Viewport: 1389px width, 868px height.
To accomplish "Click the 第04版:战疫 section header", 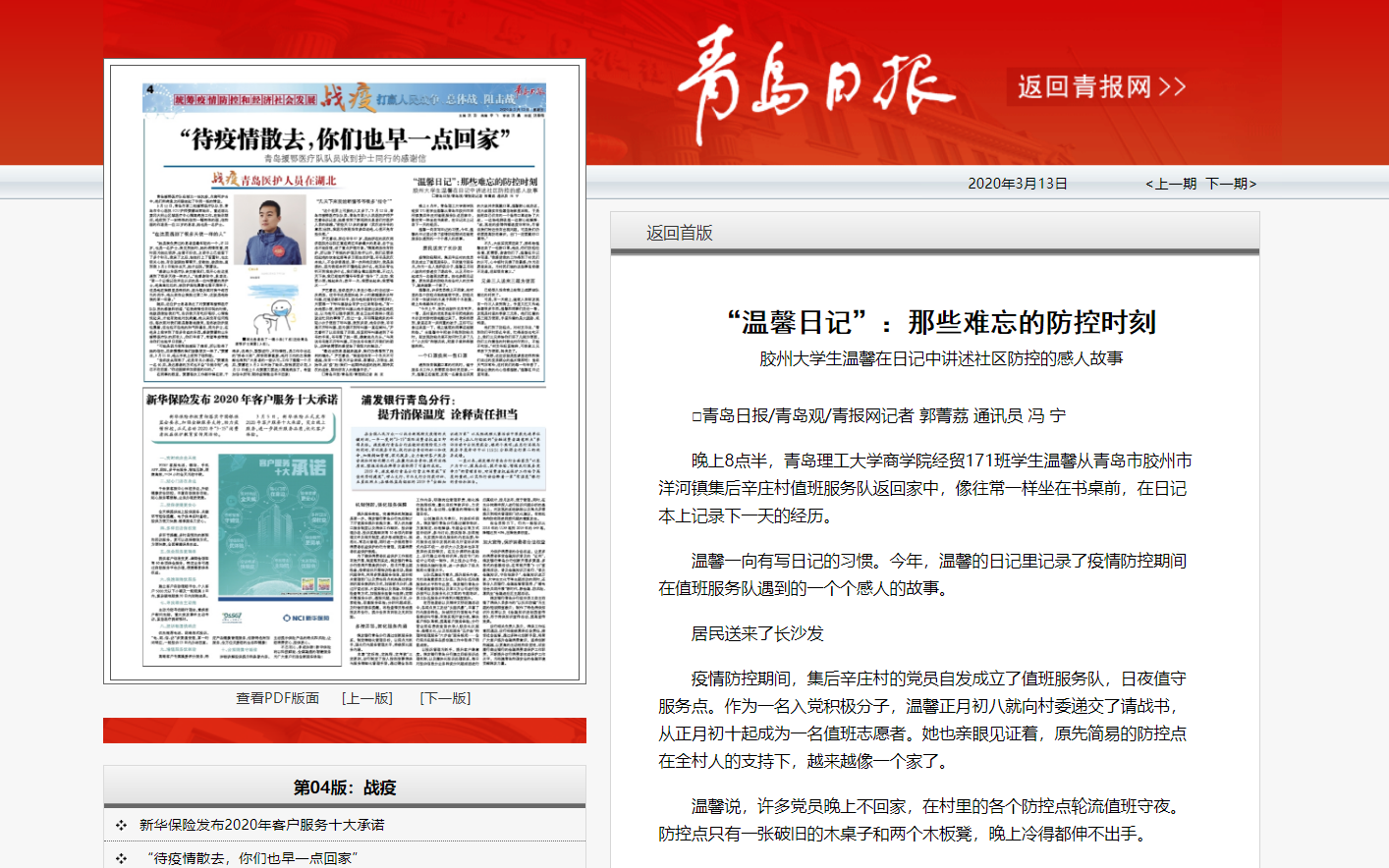I will [344, 787].
